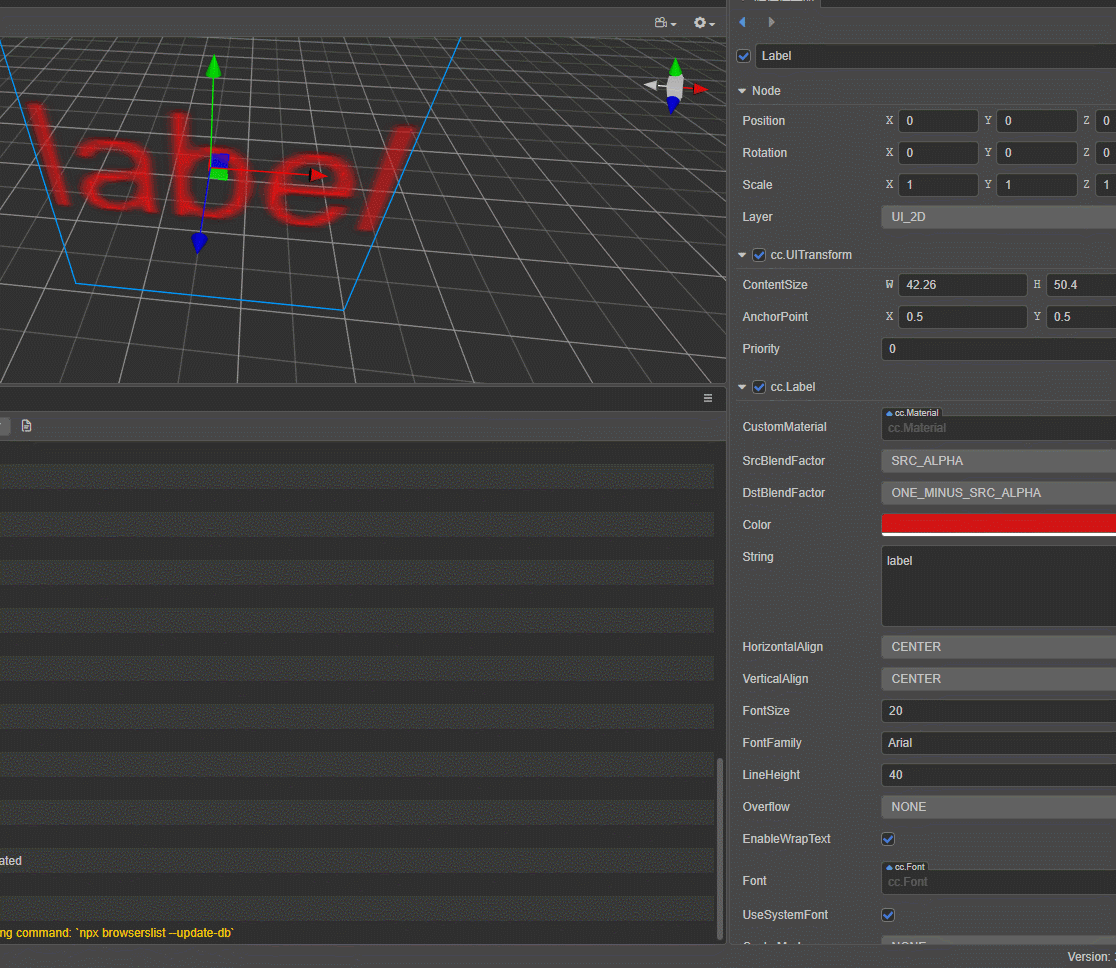Open SrcBlendFactor SRC_ALPHA dropdown
Image resolution: width=1116 pixels, height=968 pixels.
pyautogui.click(x=999, y=461)
